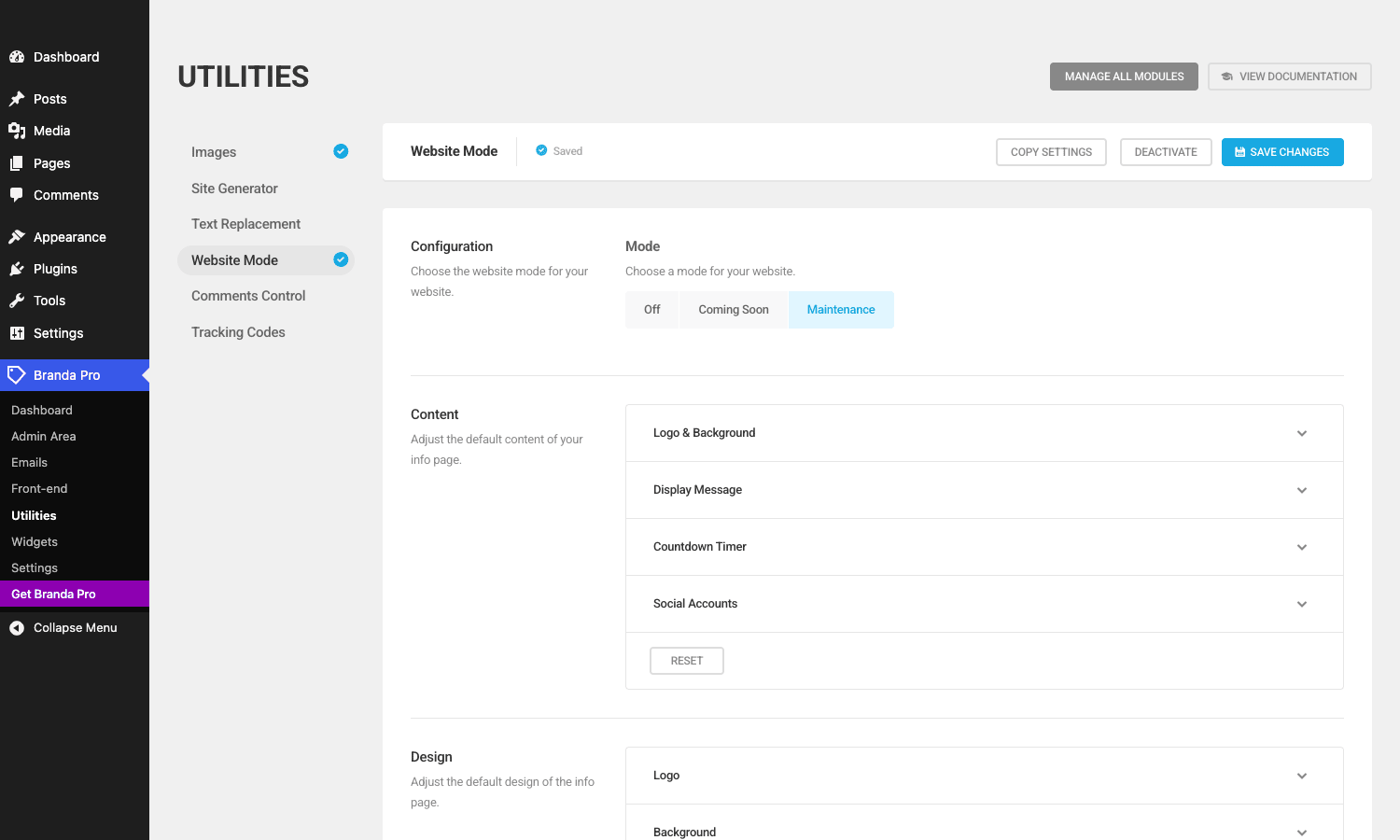Expand the Design Logo section
Image resolution: width=1400 pixels, height=840 pixels.
click(985, 776)
